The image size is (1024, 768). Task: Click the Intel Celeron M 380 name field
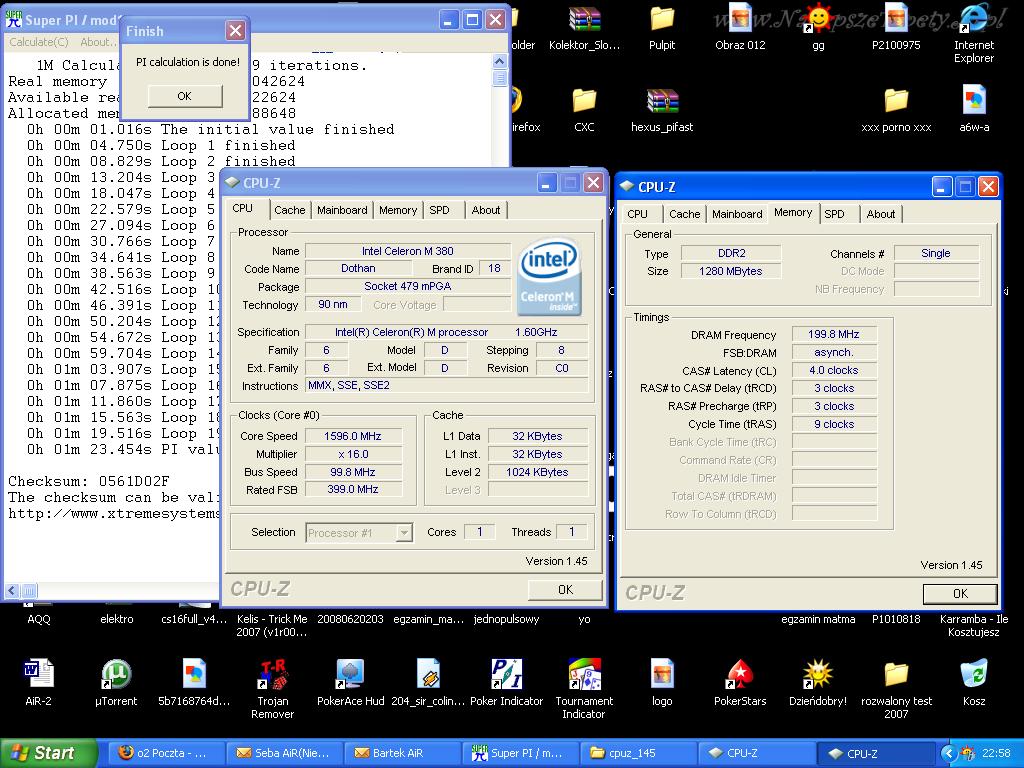[x=408, y=251]
